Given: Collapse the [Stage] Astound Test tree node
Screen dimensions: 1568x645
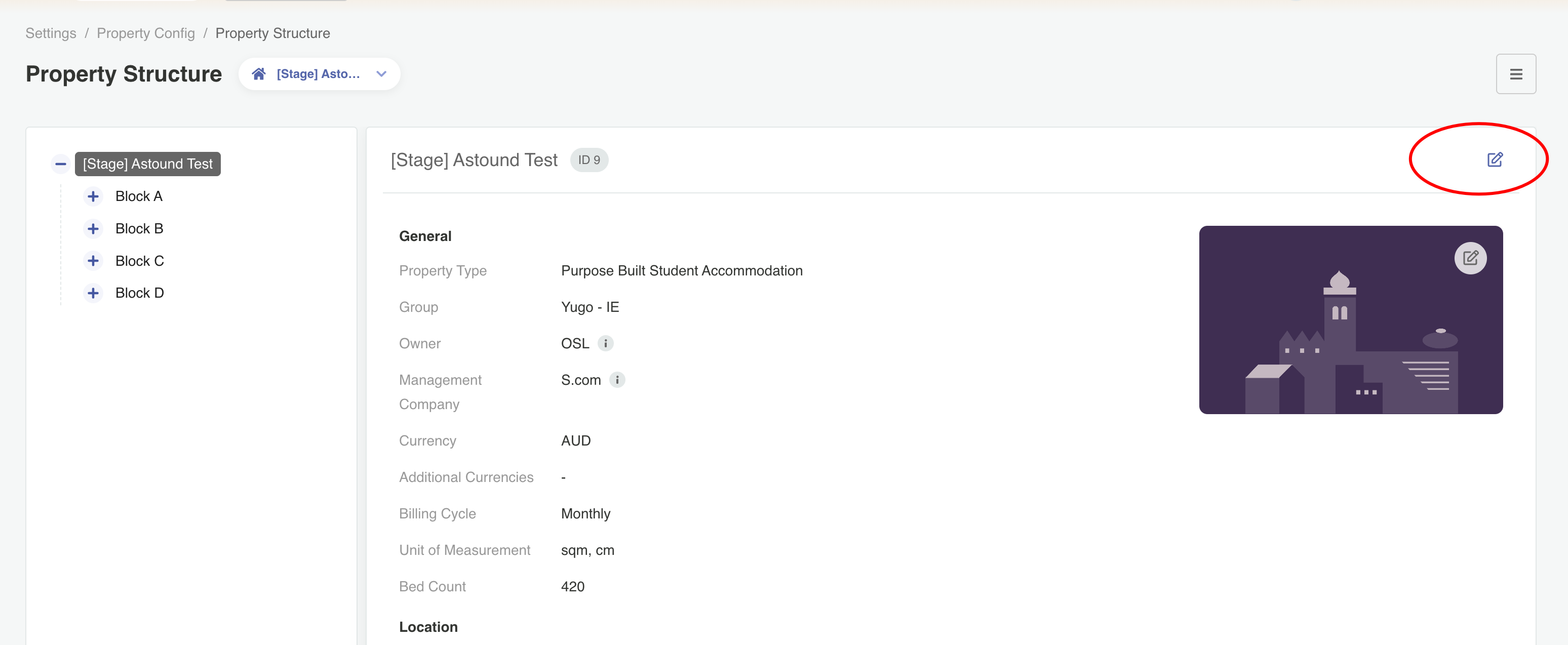Looking at the screenshot, I should coord(60,164).
